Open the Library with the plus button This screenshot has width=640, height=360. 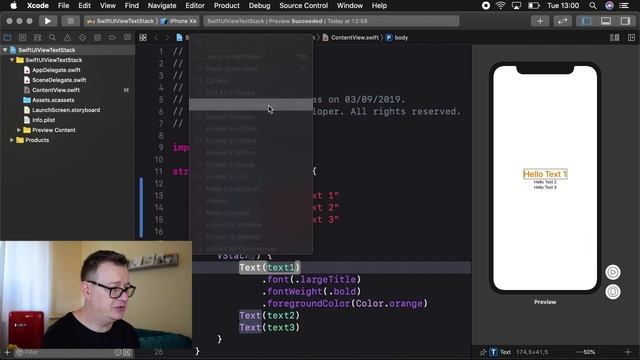tap(540, 21)
